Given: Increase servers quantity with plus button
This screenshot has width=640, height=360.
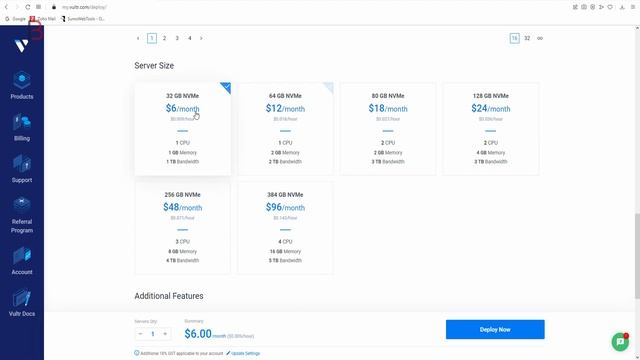Looking at the screenshot, I should (x=165, y=334).
